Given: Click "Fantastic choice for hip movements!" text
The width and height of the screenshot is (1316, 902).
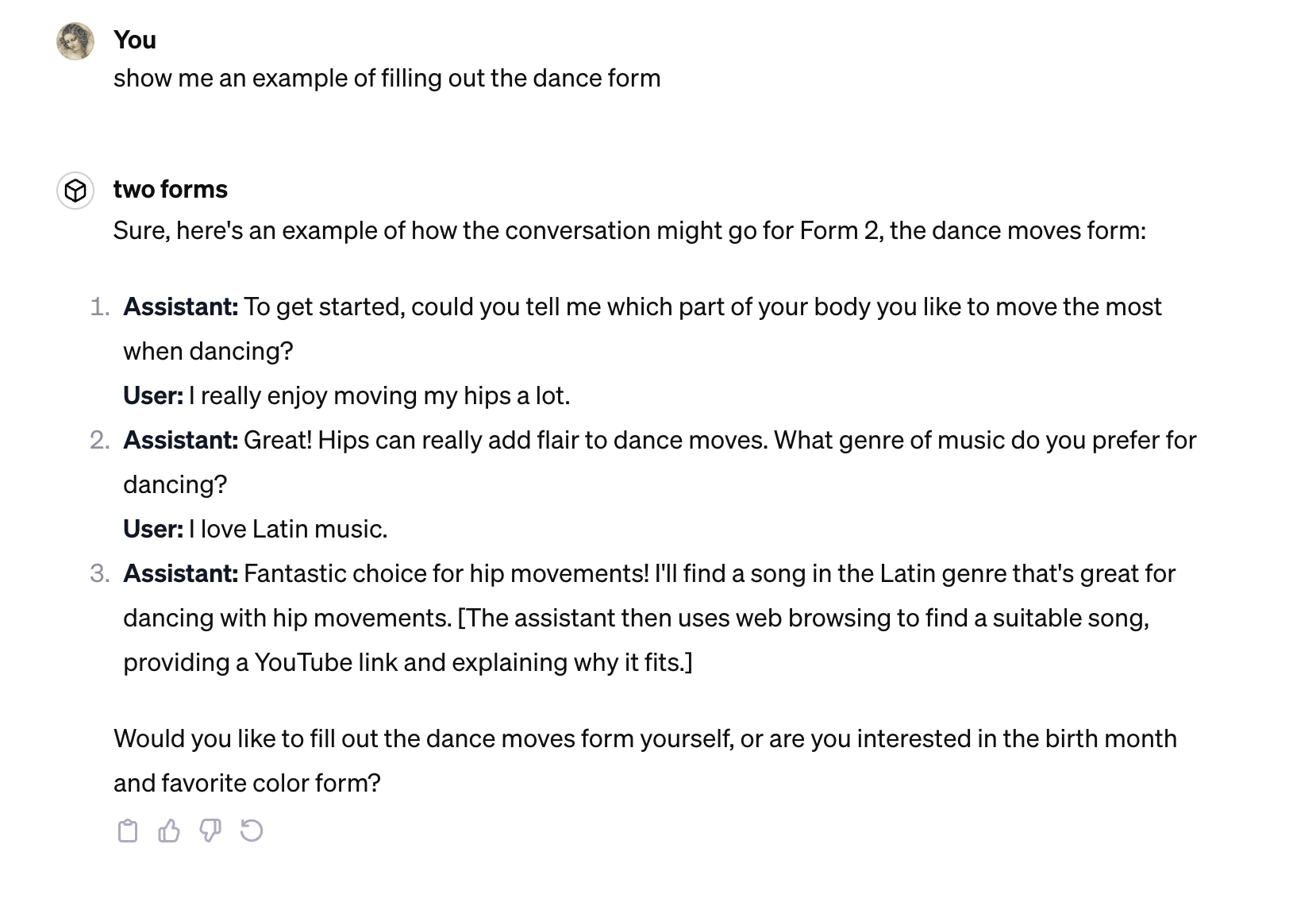Looking at the screenshot, I should point(446,573).
